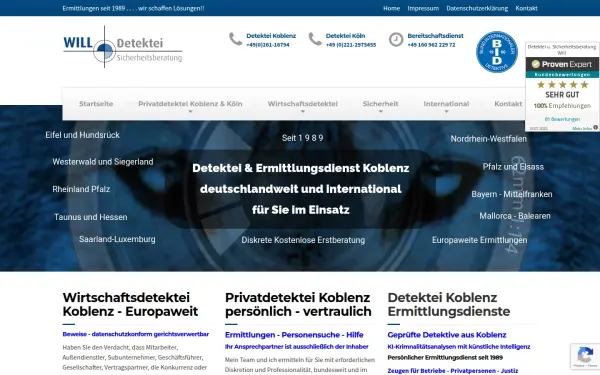Open Kontakt link in top bar

(x=526, y=8)
